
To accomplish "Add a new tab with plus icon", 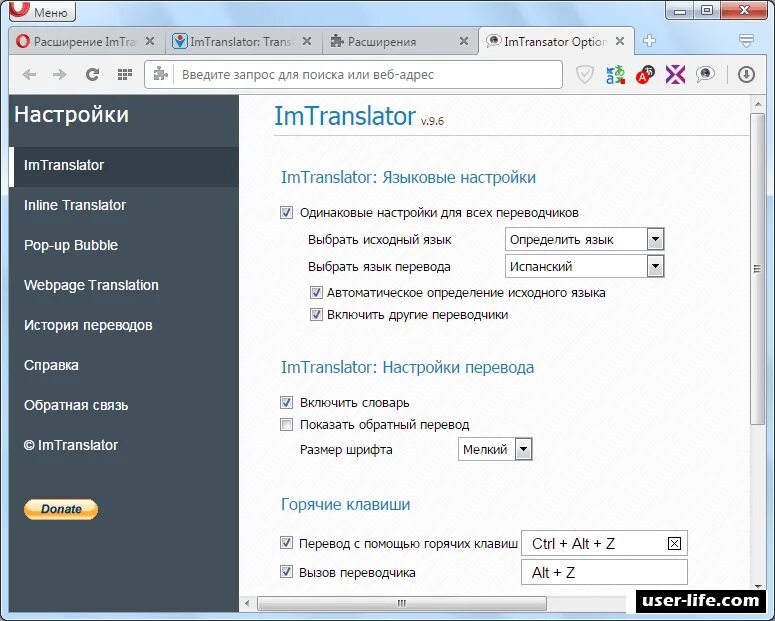I will tap(649, 41).
